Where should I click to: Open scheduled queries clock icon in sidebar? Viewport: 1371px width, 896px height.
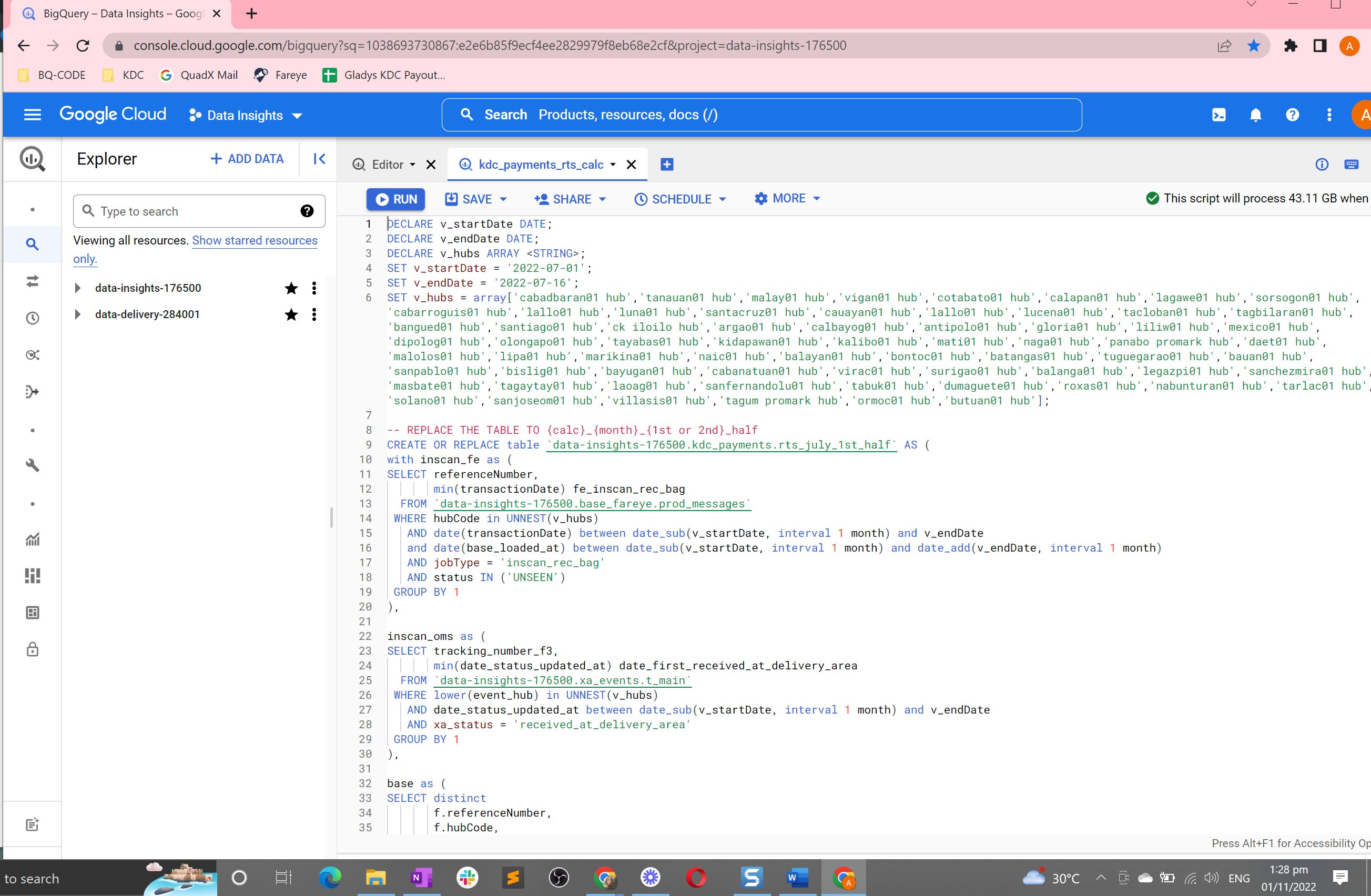click(x=32, y=318)
